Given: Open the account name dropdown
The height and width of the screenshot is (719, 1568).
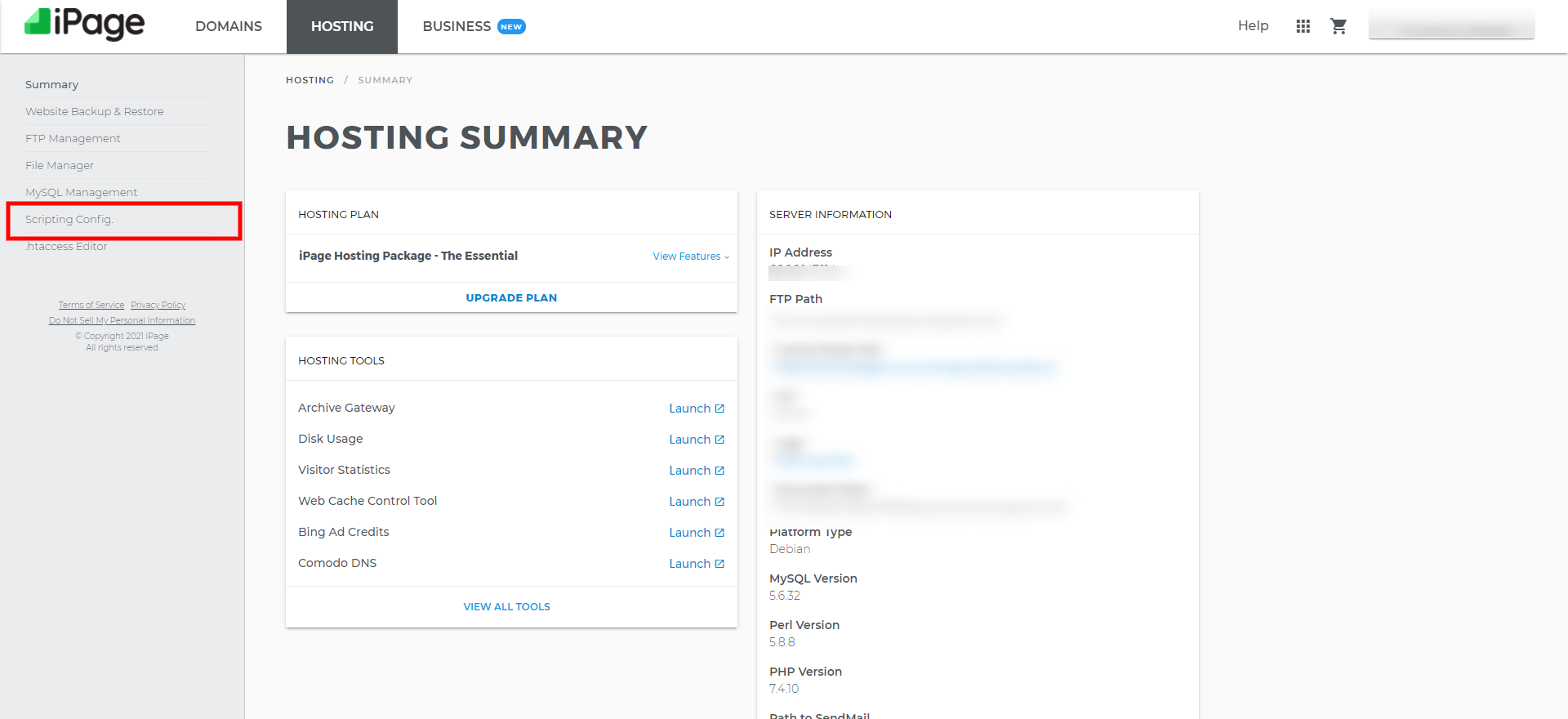Looking at the screenshot, I should (1451, 26).
